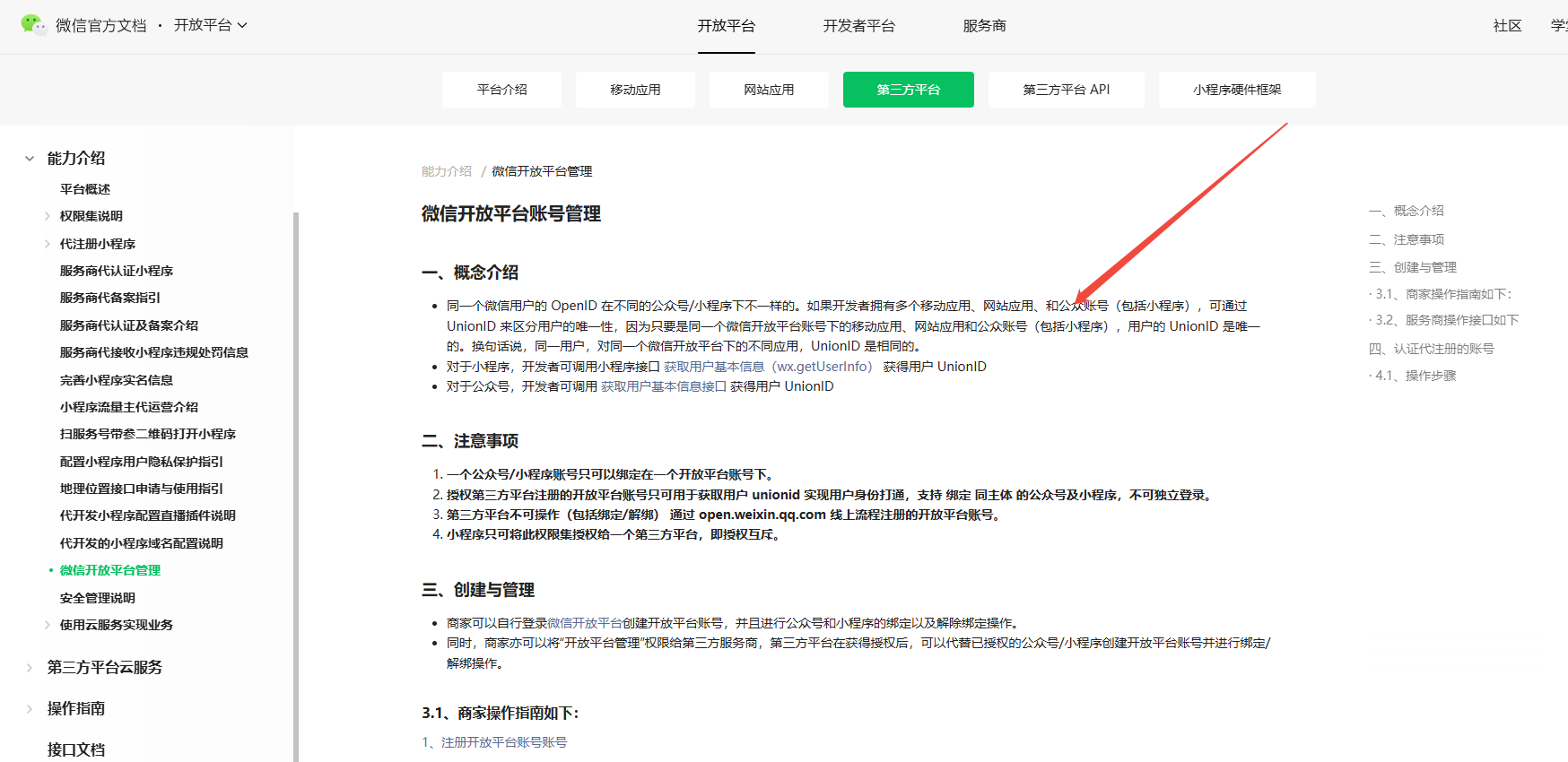Open the 接口文档 sidebar section
1568x762 pixels.
(x=76, y=749)
